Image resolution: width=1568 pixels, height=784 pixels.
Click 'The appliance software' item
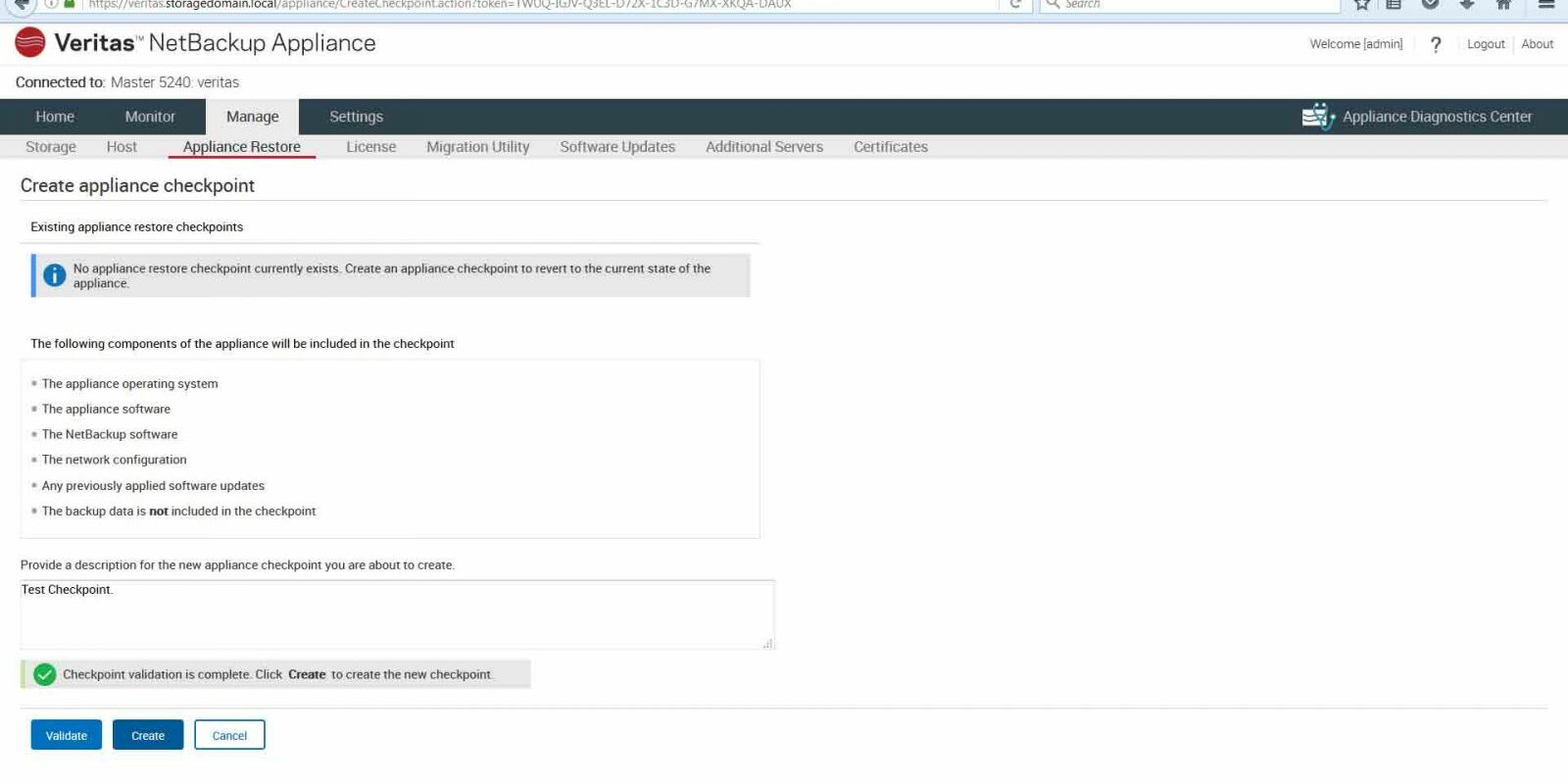pyautogui.click(x=106, y=410)
